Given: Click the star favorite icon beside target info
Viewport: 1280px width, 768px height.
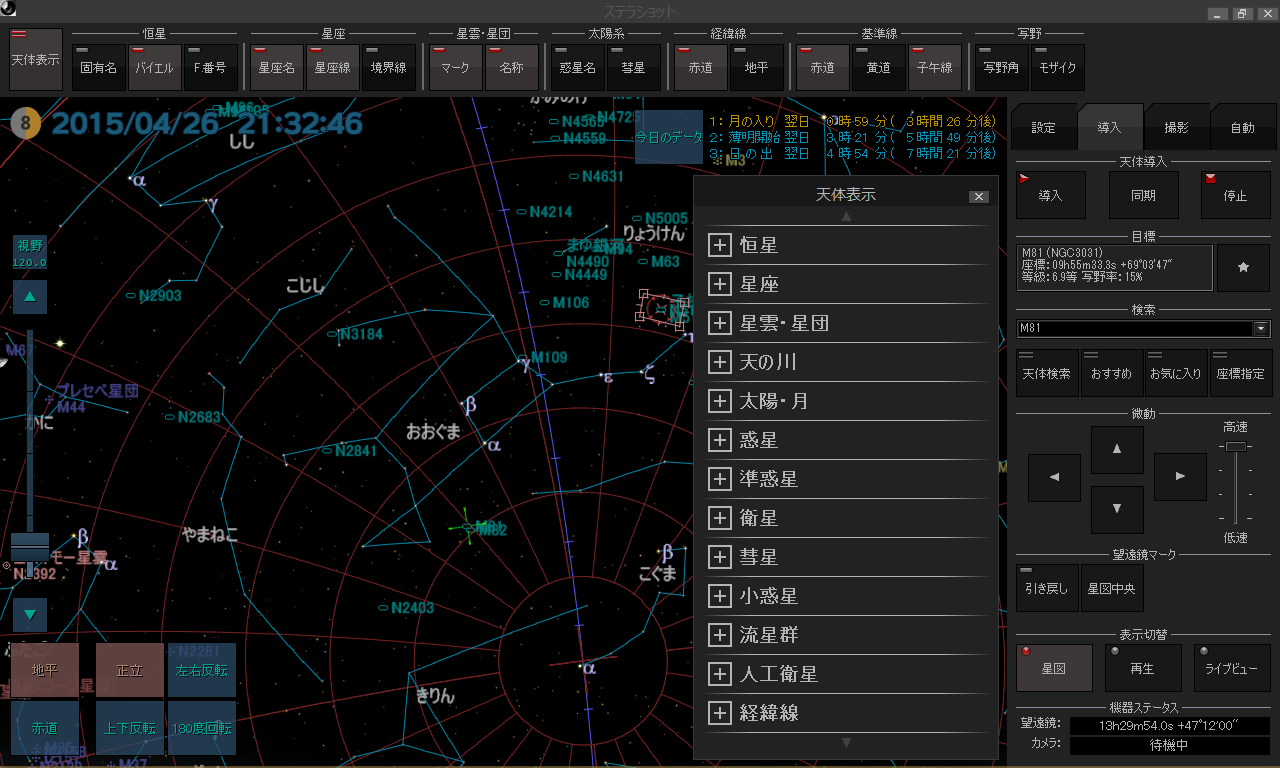Looking at the screenshot, I should click(1243, 268).
